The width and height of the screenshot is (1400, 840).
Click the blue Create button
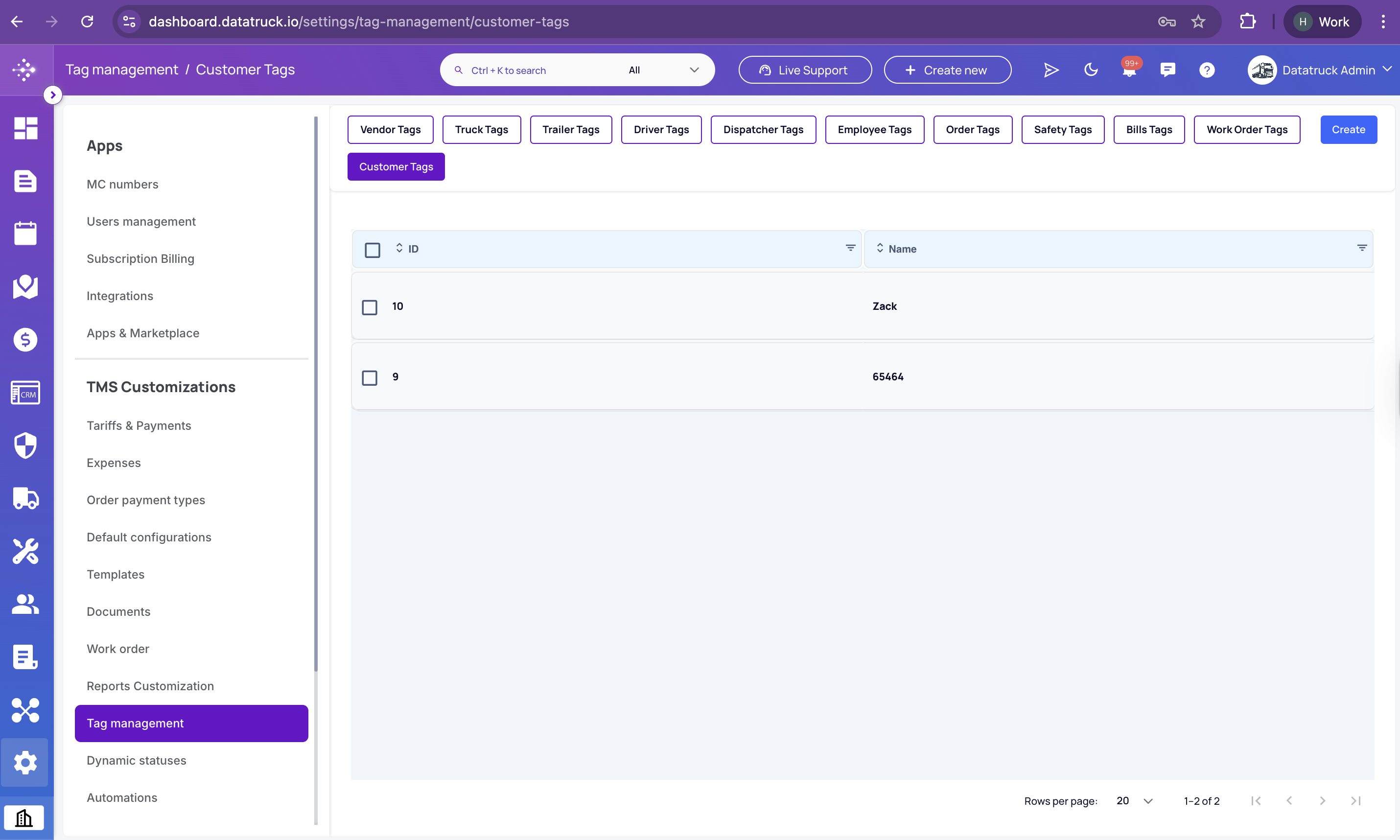[x=1349, y=130]
